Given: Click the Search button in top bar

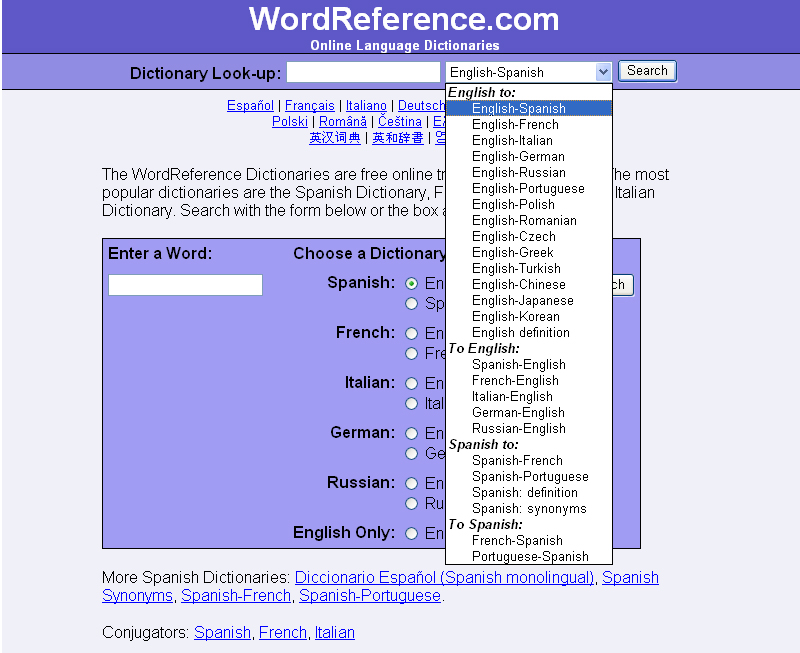Looking at the screenshot, I should (x=647, y=71).
